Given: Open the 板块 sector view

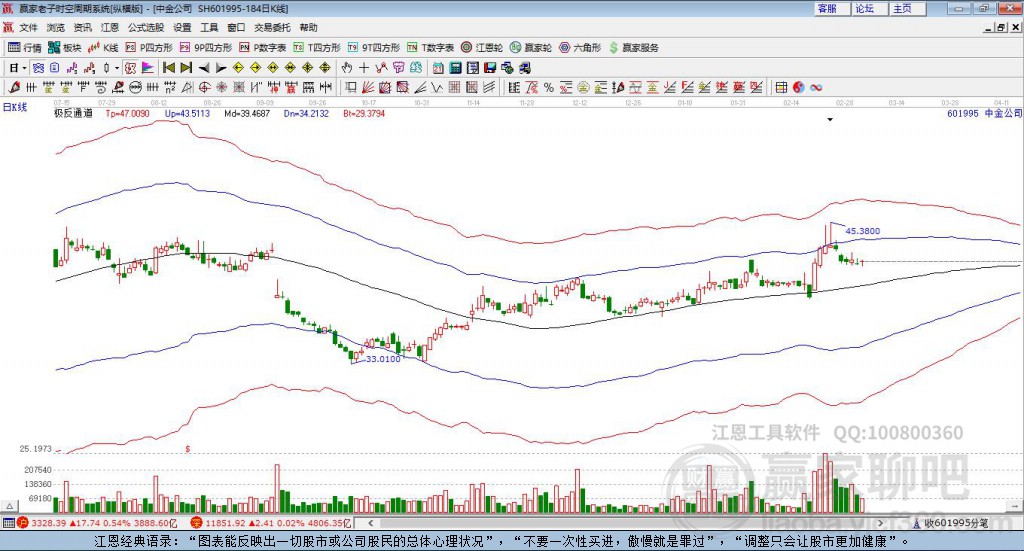Looking at the screenshot, I should 65,48.
